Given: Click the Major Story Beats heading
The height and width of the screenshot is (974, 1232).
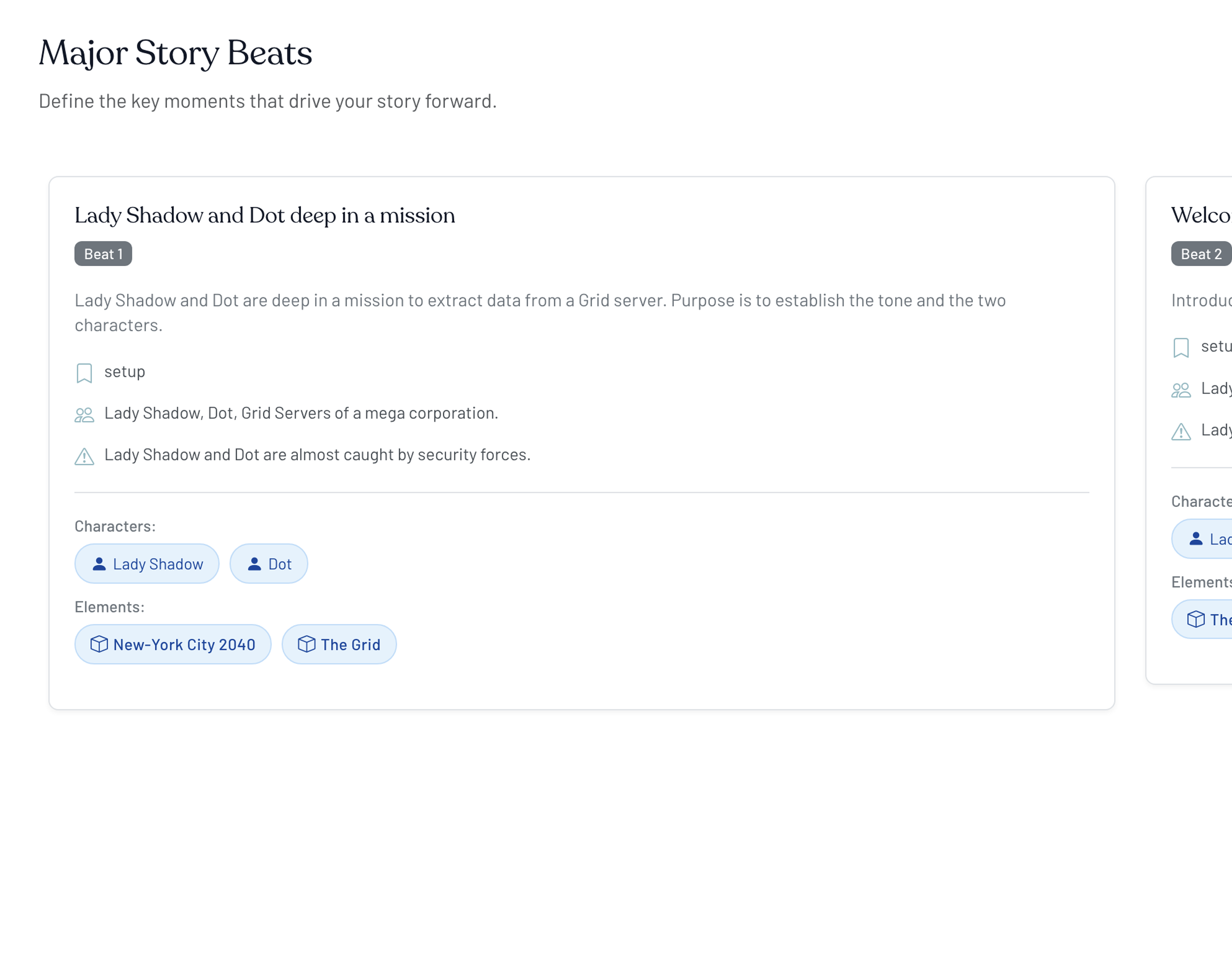Looking at the screenshot, I should pos(176,53).
